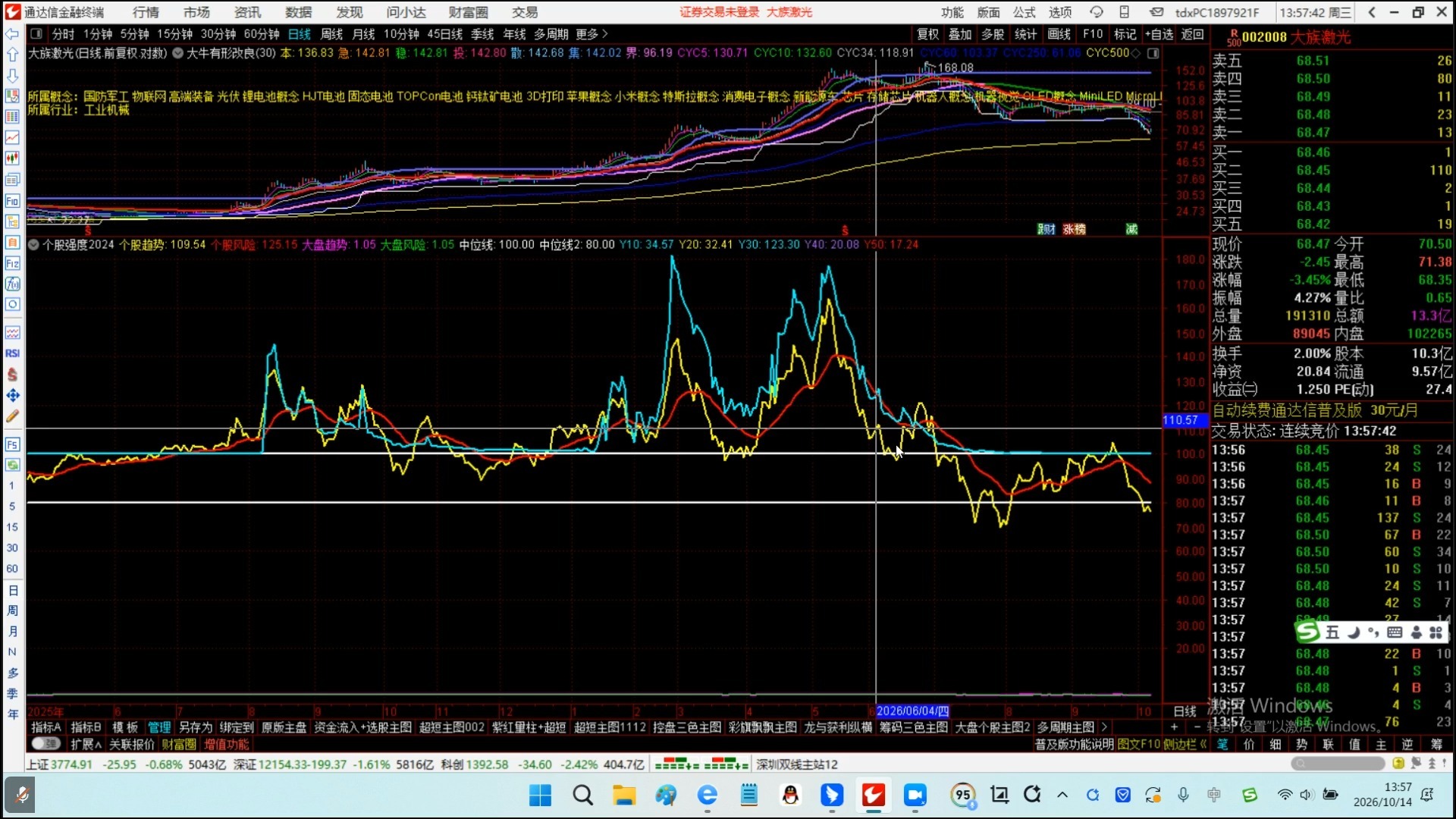Click the left sidebar up arrow icon
The height and width of the screenshot is (819, 1456).
(x=12, y=55)
